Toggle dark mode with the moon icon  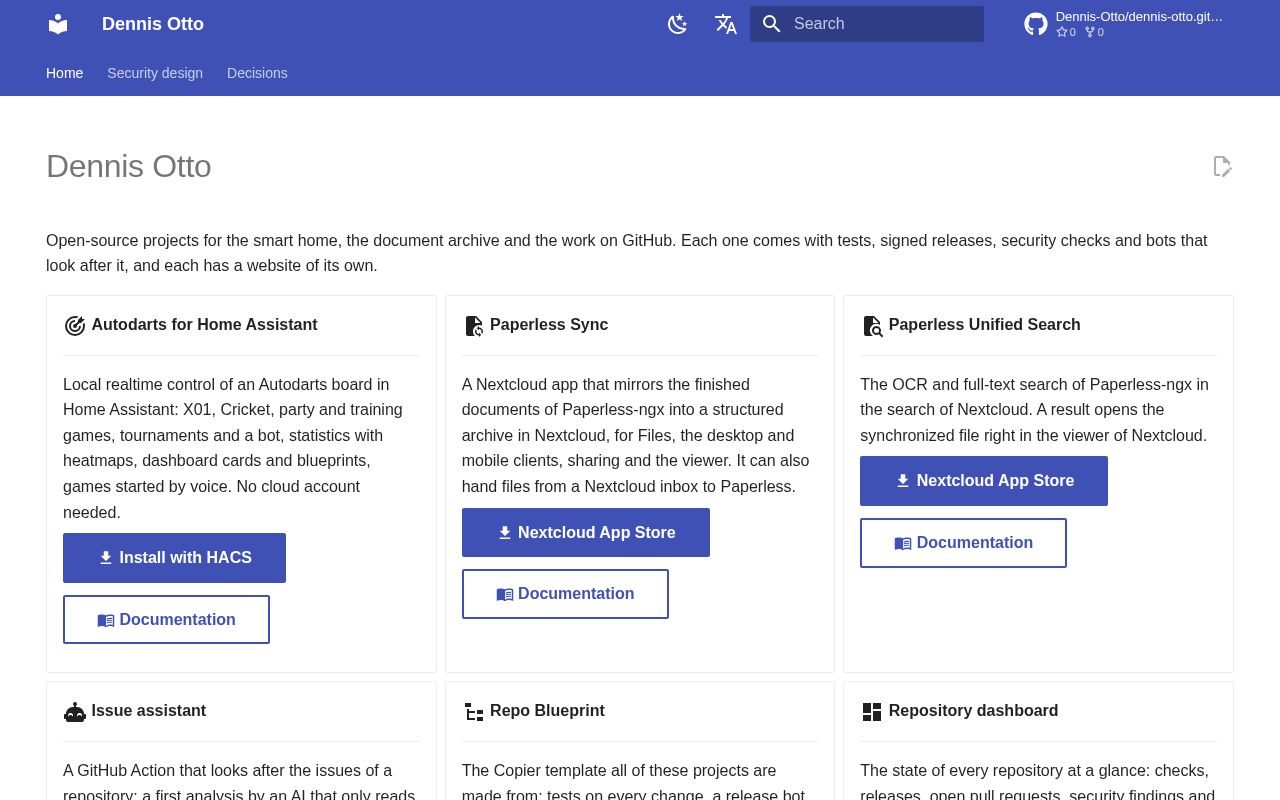coord(678,24)
